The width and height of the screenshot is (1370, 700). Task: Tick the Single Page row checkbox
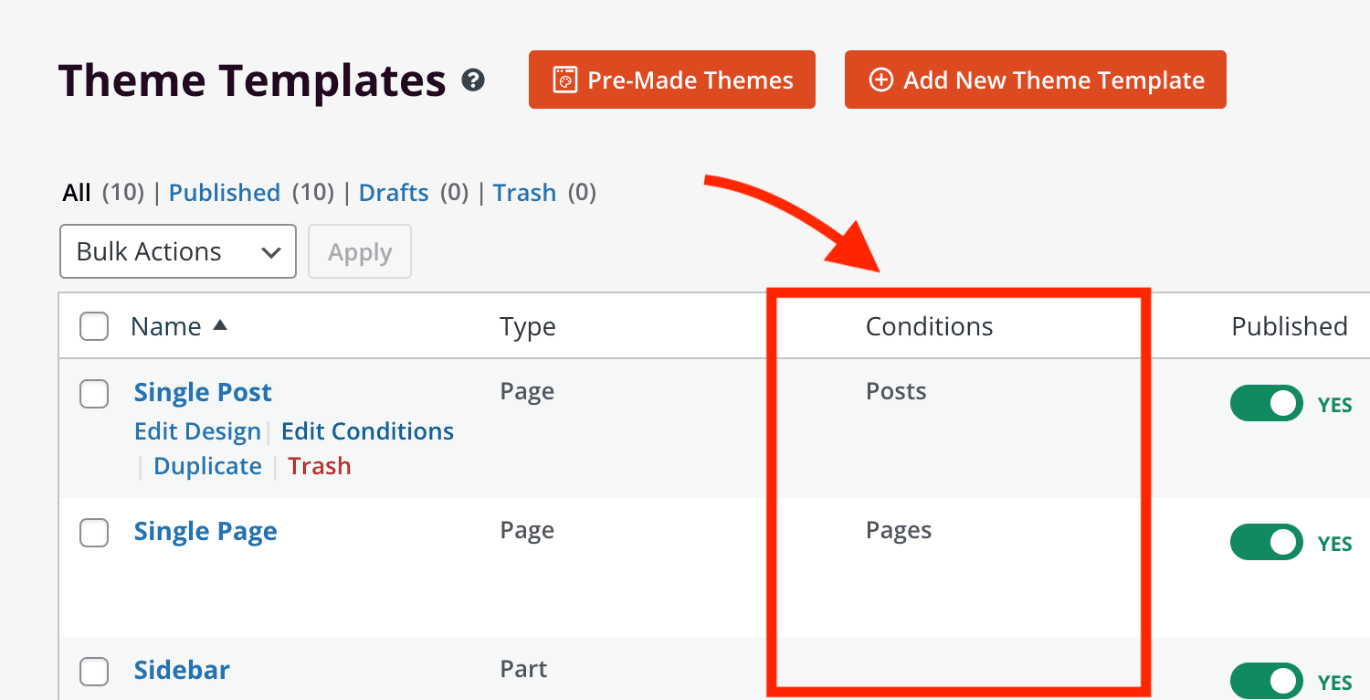click(x=94, y=534)
